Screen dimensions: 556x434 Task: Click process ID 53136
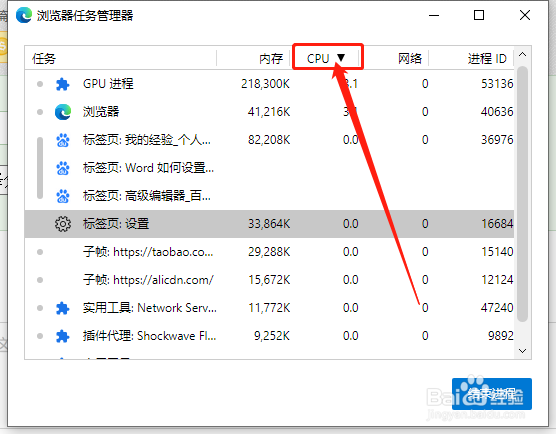coord(497,84)
